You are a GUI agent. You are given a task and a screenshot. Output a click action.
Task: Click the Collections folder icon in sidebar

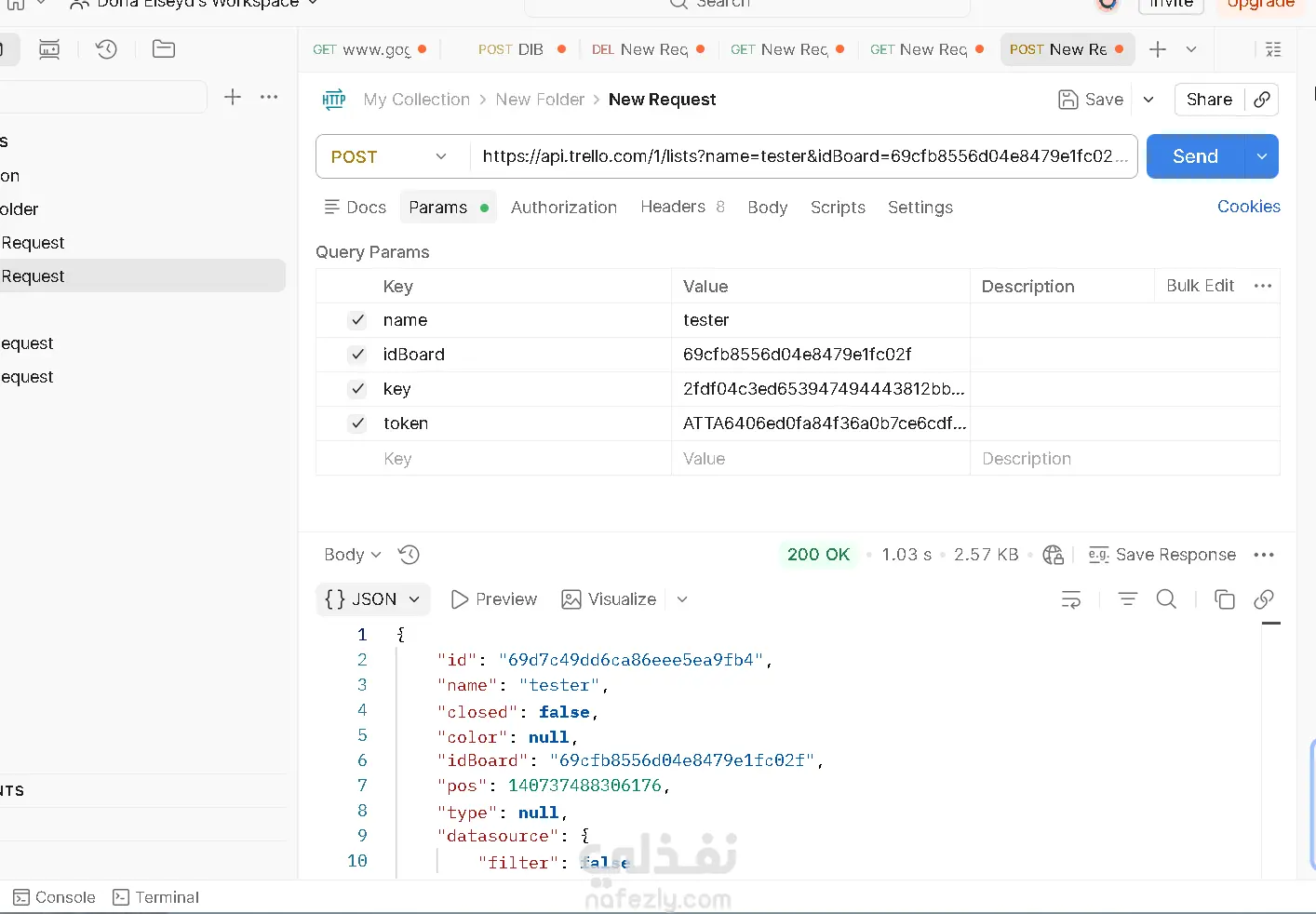tap(164, 49)
